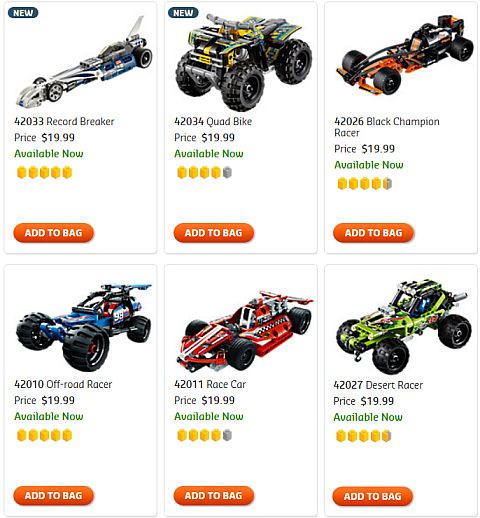The image size is (480, 518).
Task: Add Black Champion Racer to bag
Action: (x=373, y=233)
